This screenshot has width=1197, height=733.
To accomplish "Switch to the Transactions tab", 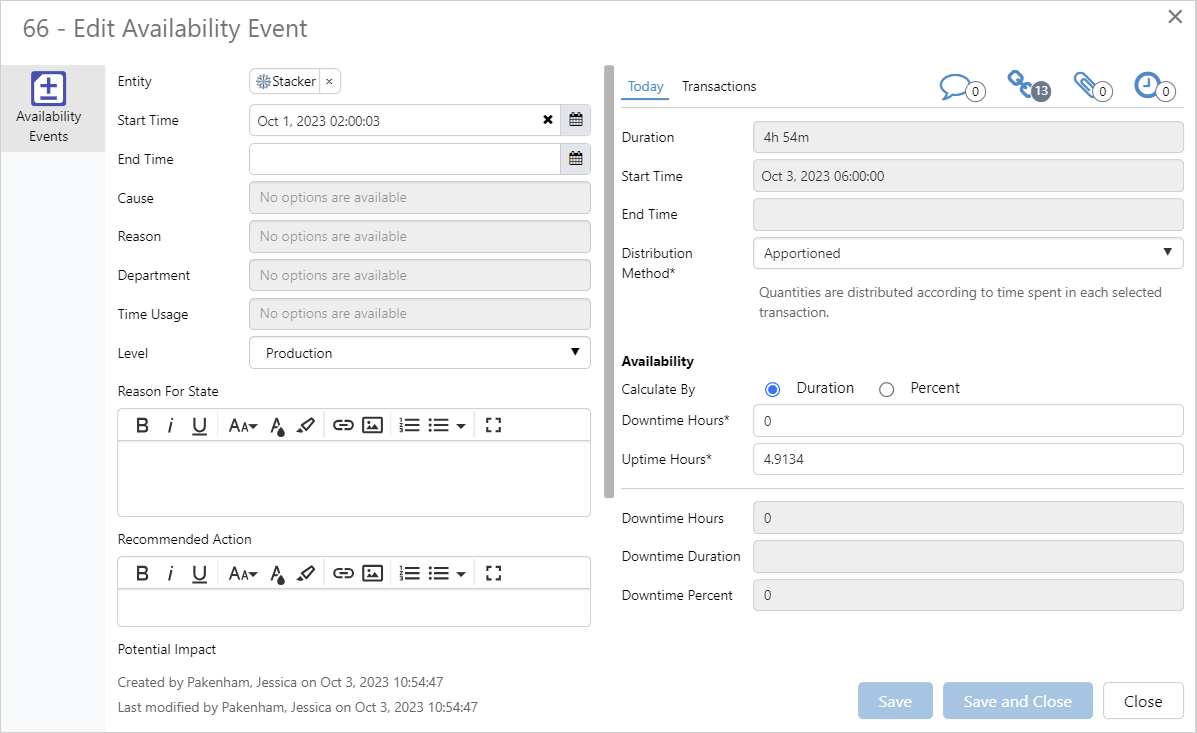I will coord(719,86).
